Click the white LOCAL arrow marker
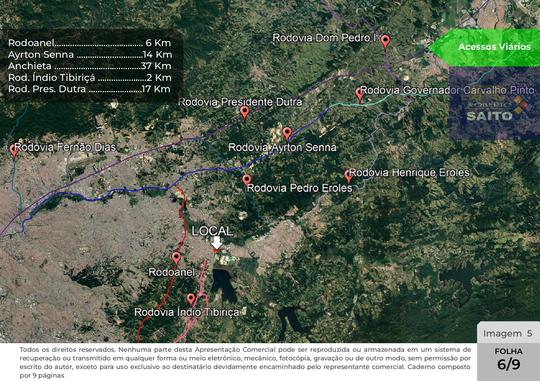 pyautogui.click(x=216, y=243)
